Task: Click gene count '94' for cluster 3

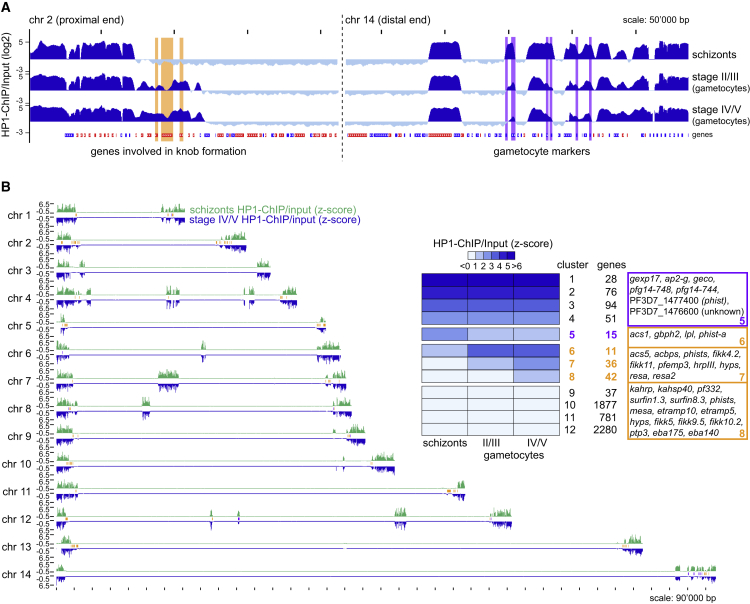Action: tap(611, 306)
